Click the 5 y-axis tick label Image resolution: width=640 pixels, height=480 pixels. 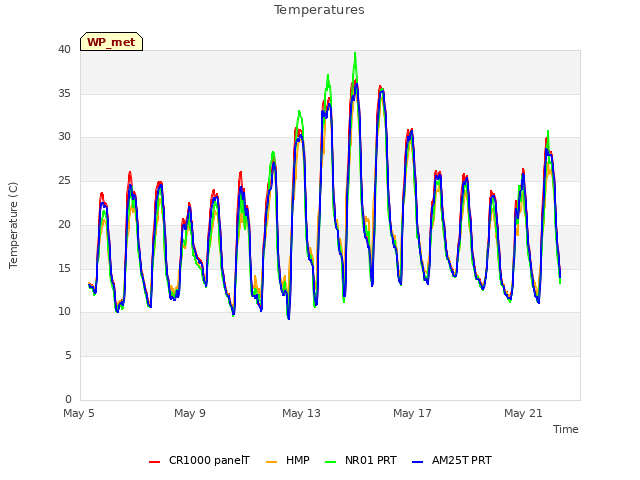click(68, 356)
